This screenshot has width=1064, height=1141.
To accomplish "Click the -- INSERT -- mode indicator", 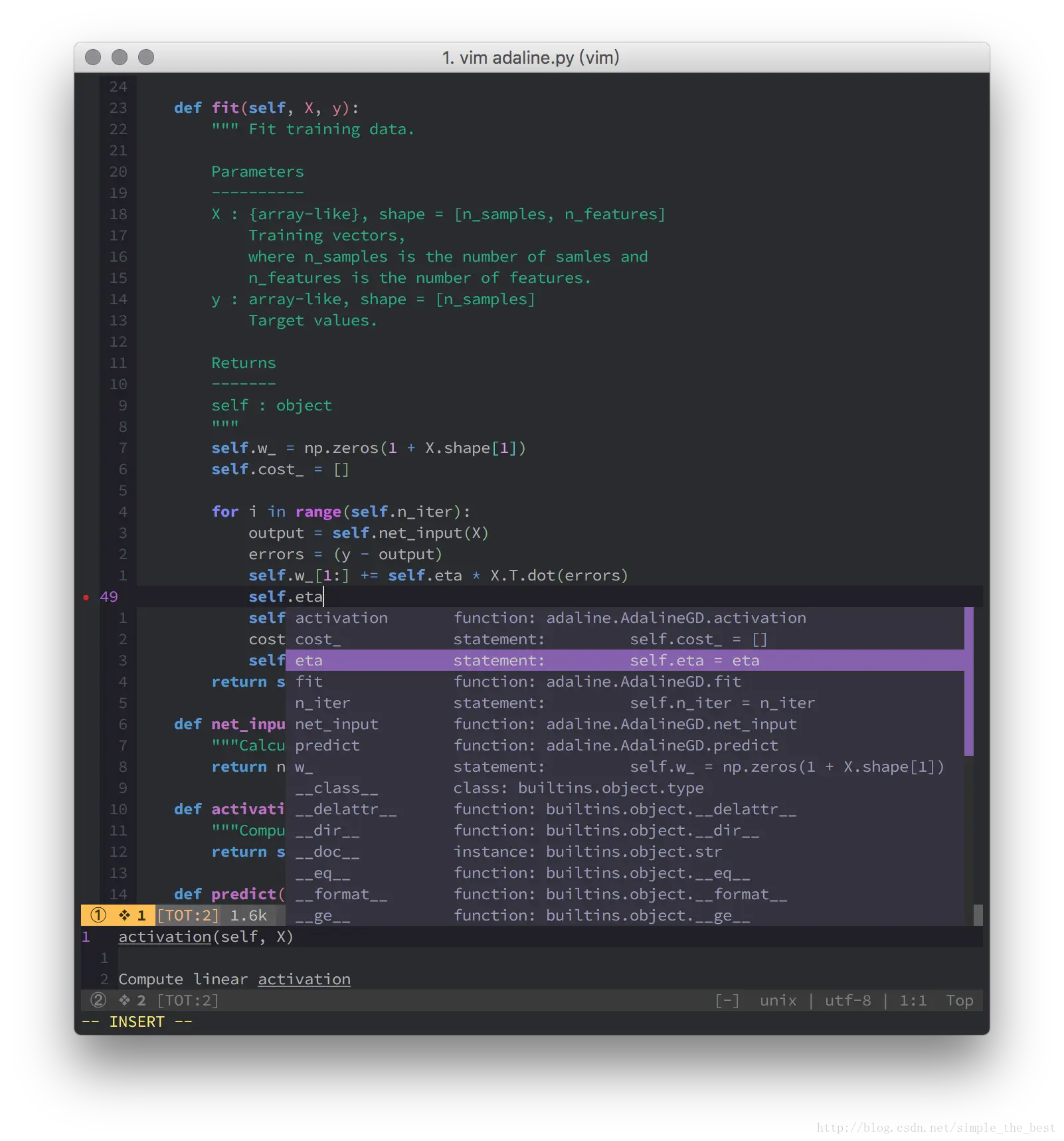I will pos(137,1021).
